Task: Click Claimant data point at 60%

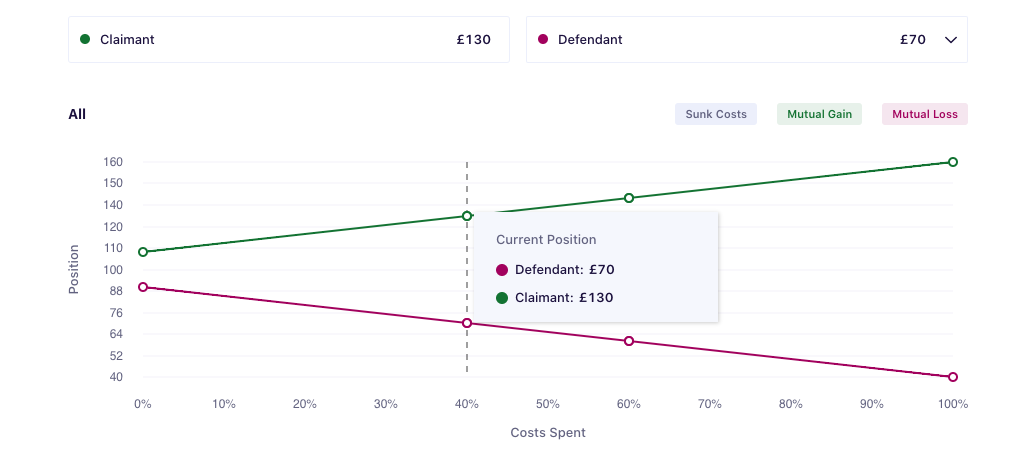Action: click(629, 198)
